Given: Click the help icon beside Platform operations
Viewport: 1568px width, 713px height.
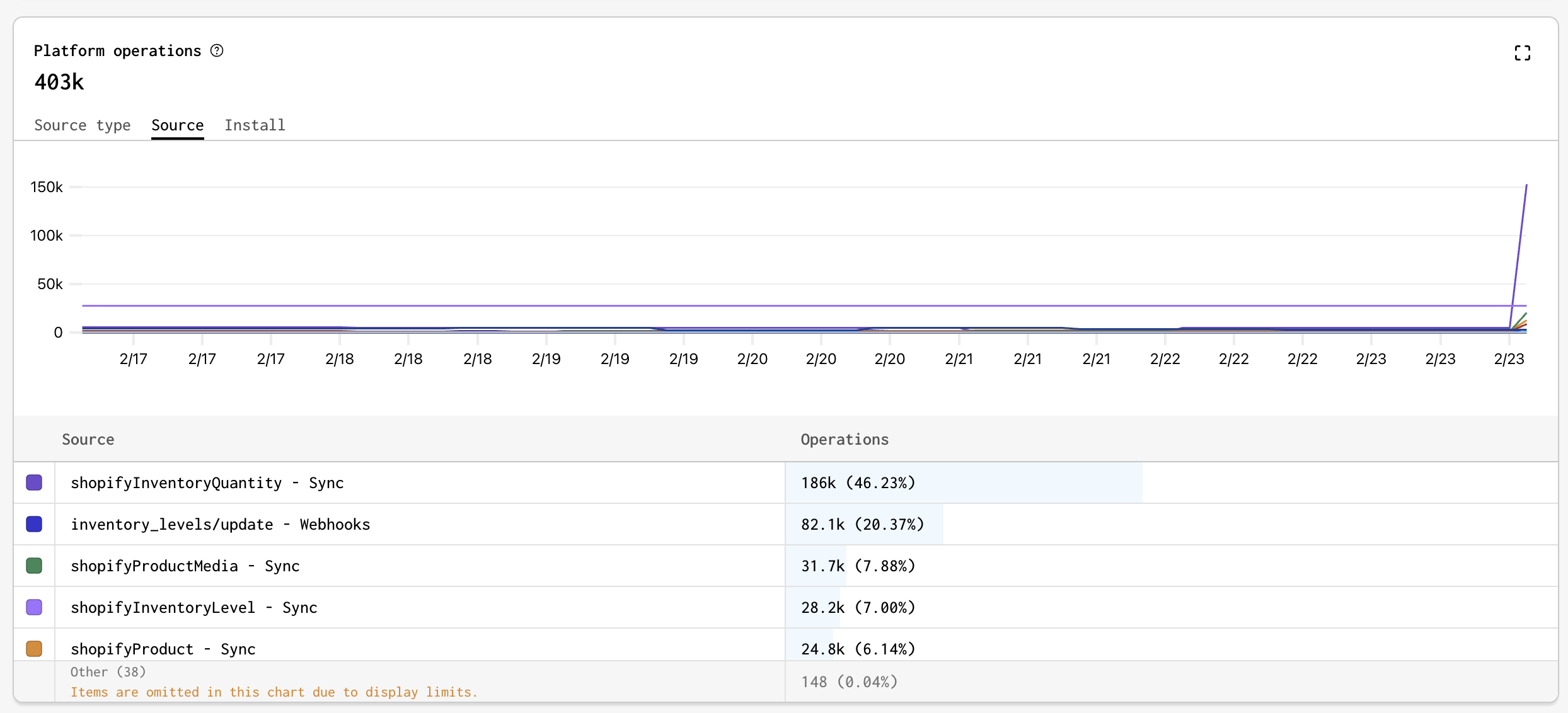Looking at the screenshot, I should [217, 50].
